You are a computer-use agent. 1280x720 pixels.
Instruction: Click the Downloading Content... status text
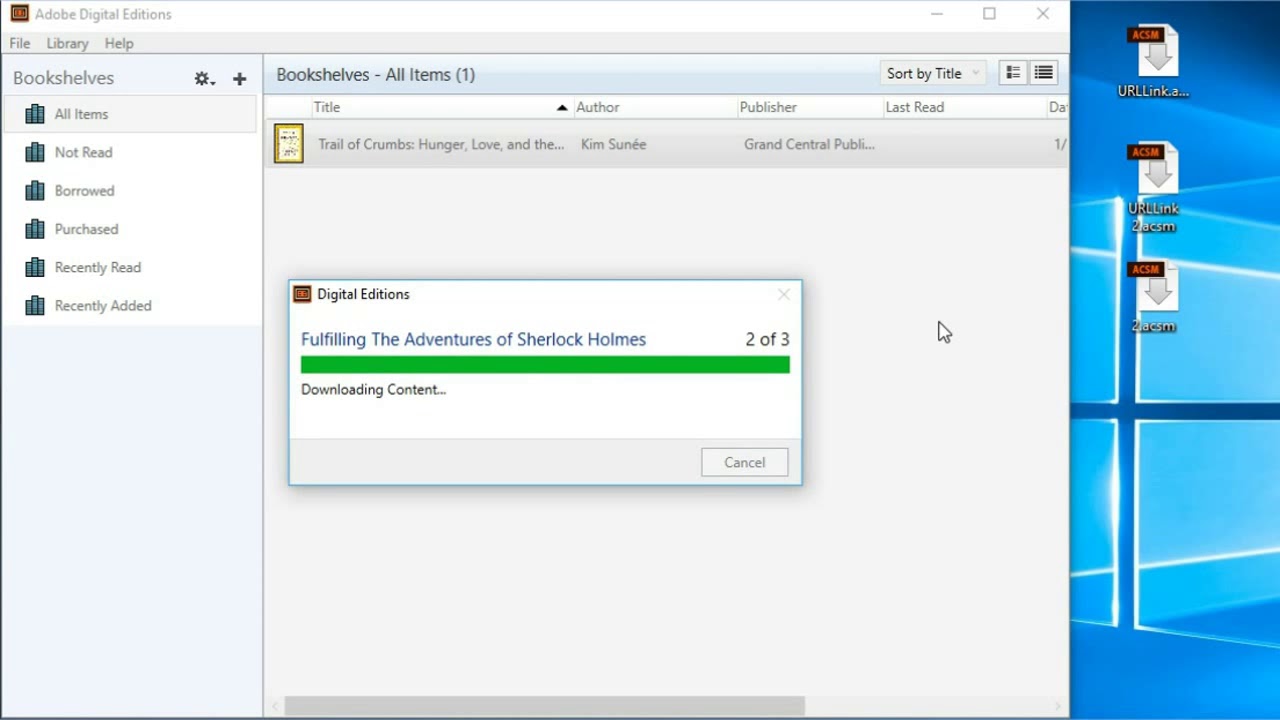[373, 389]
